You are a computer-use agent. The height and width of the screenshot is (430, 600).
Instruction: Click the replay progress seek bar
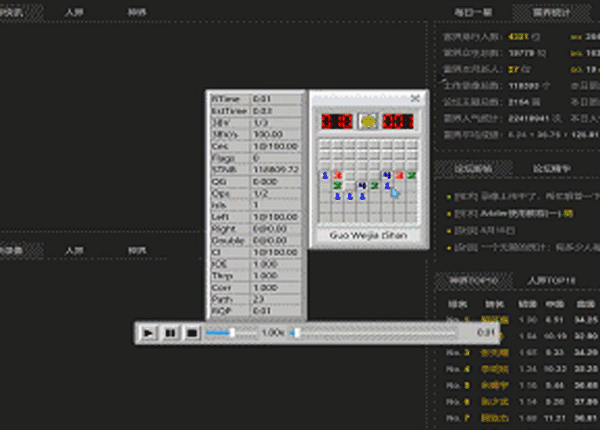pyautogui.click(x=373, y=333)
